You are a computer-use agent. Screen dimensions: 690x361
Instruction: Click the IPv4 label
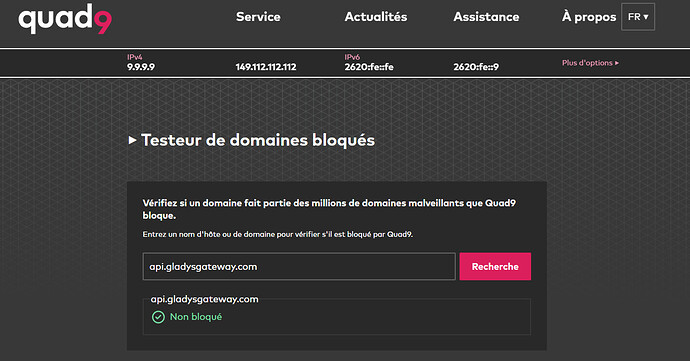pos(135,57)
